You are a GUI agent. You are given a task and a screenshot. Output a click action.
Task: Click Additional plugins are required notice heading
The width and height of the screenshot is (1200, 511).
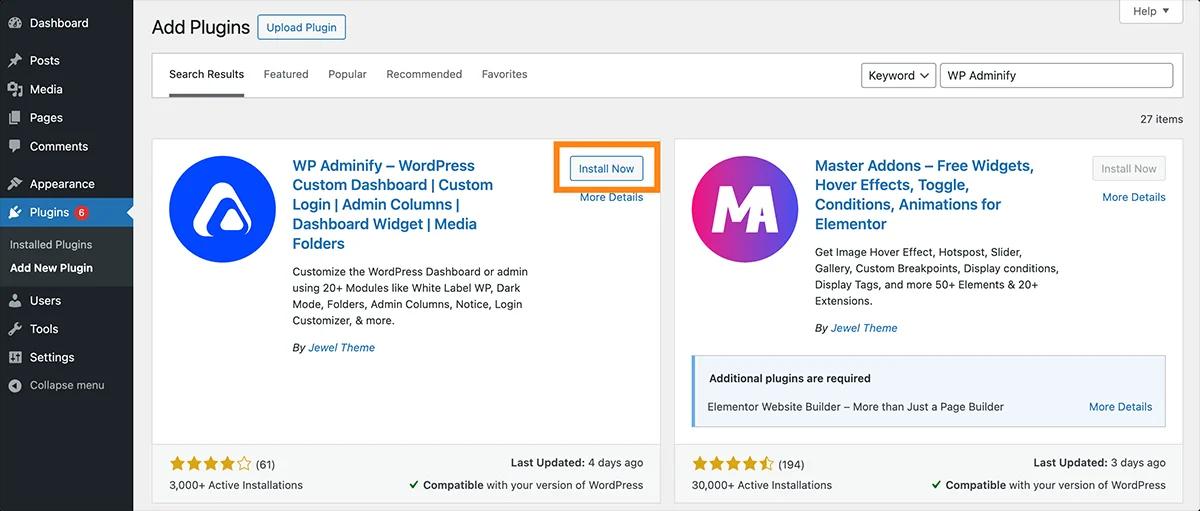pos(790,379)
